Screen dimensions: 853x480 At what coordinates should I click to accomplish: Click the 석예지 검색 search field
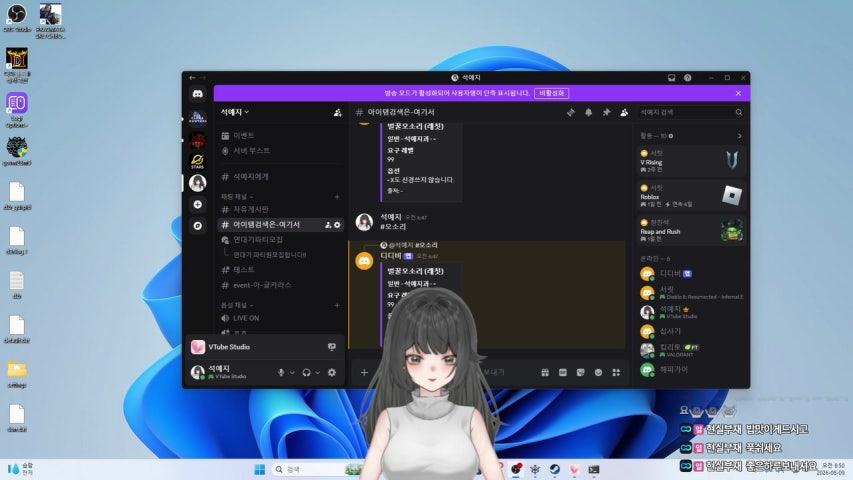(x=691, y=113)
